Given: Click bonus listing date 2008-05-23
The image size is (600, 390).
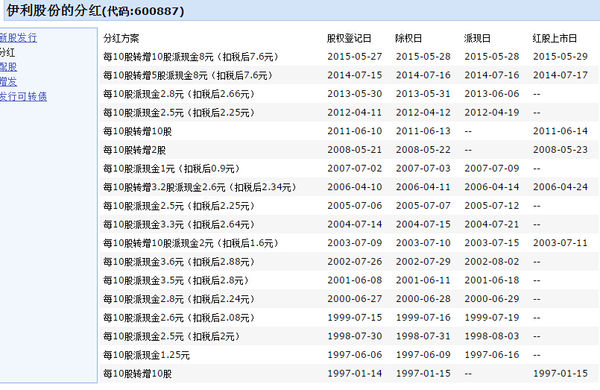Looking at the screenshot, I should (560, 150).
